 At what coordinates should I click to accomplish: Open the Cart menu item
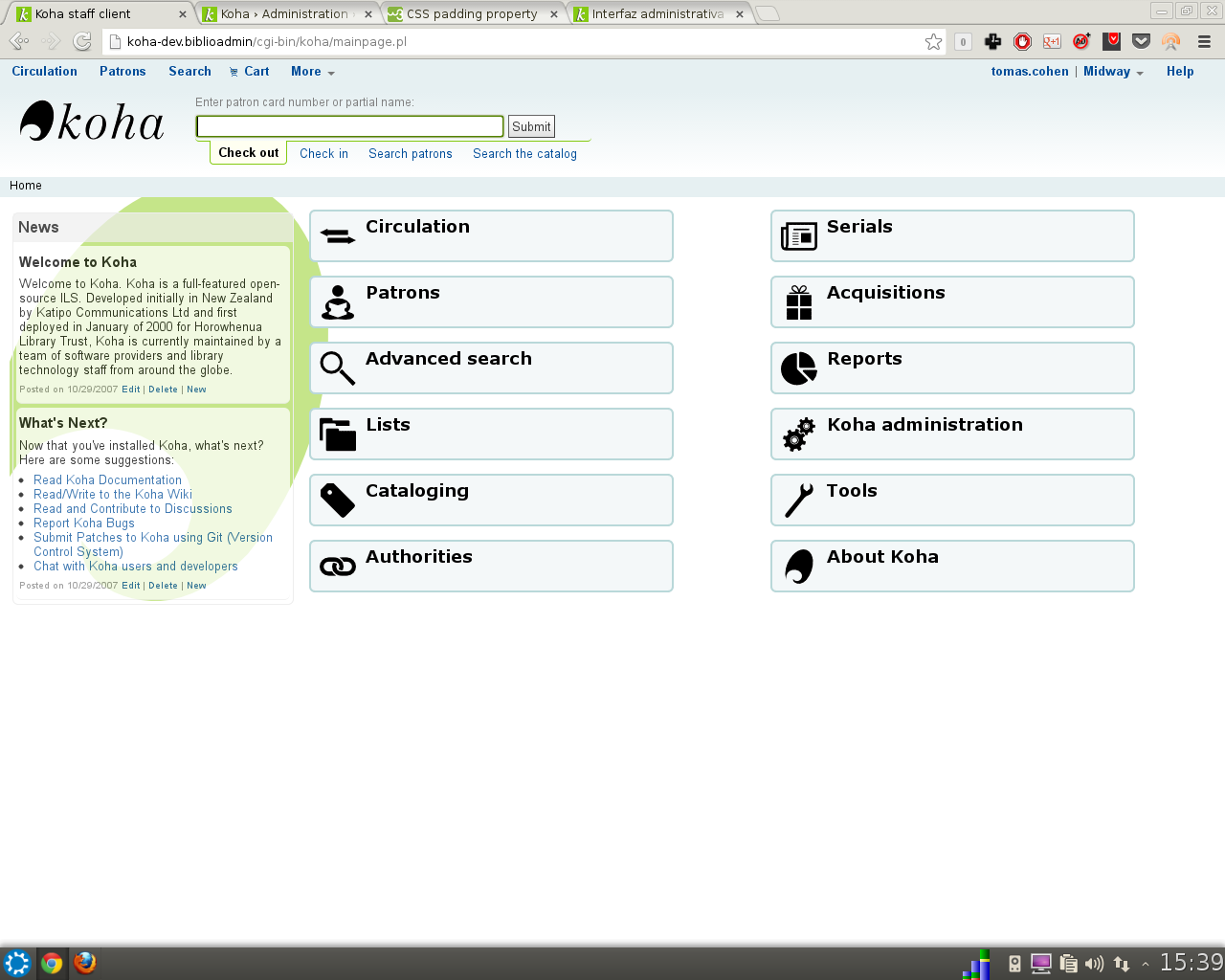point(250,72)
